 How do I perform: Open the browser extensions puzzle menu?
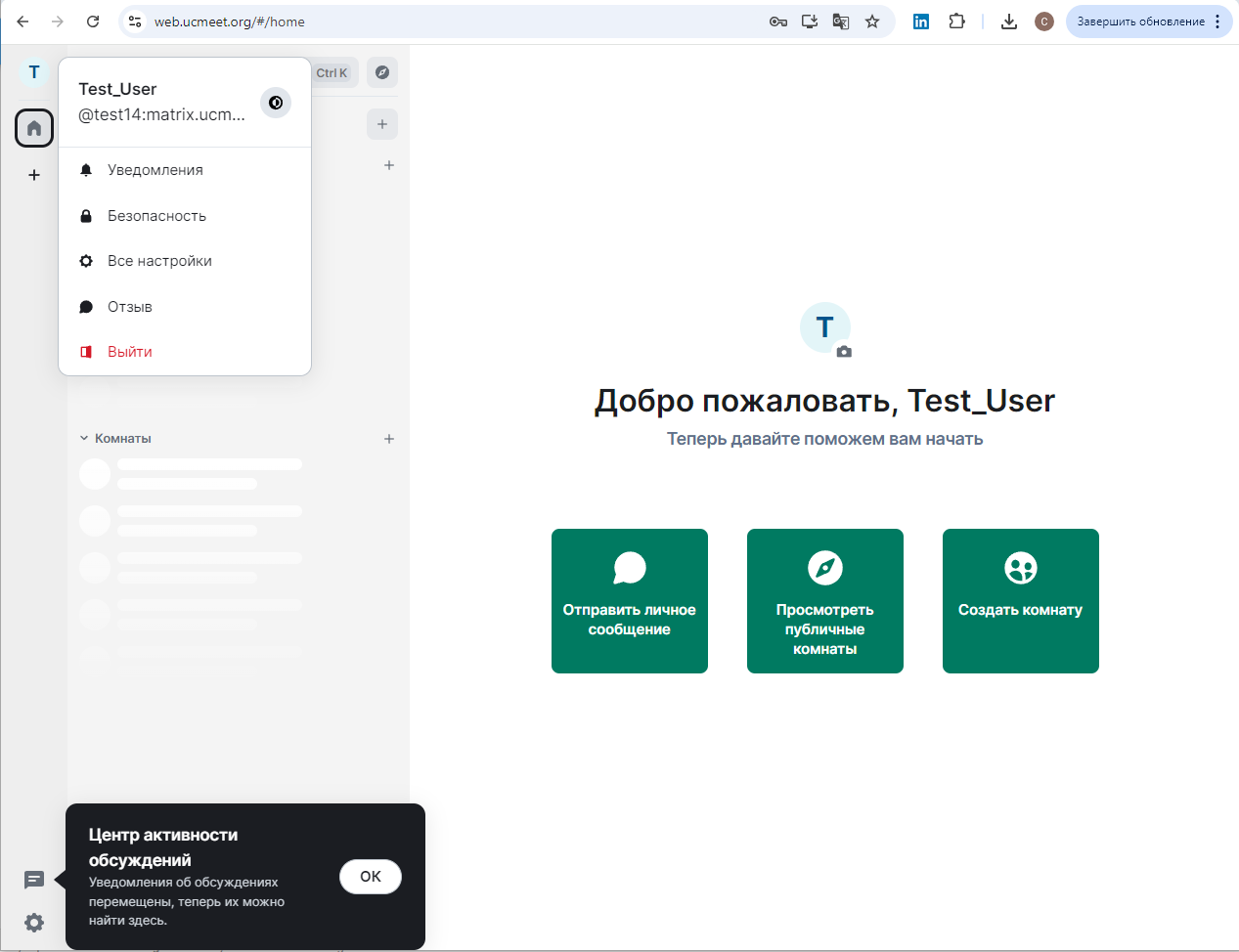pos(957,21)
